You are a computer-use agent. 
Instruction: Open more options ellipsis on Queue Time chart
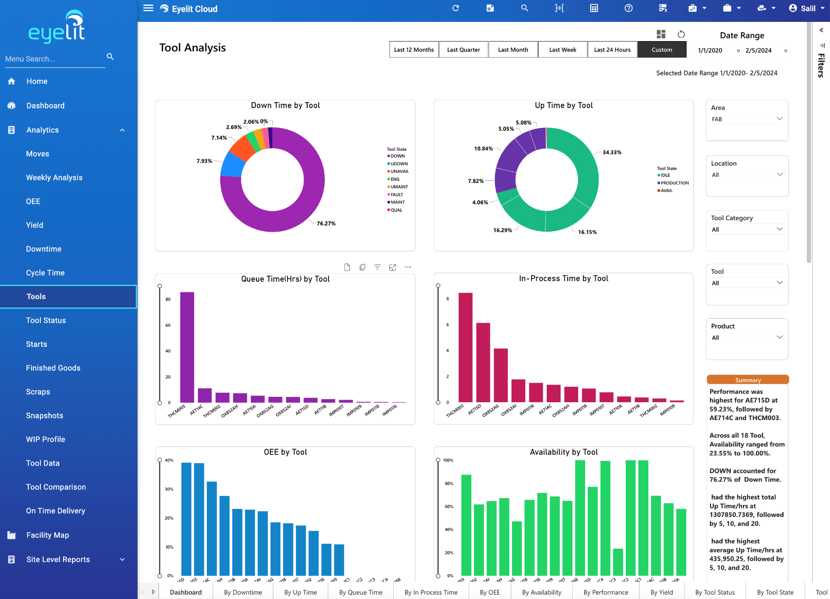pos(408,267)
